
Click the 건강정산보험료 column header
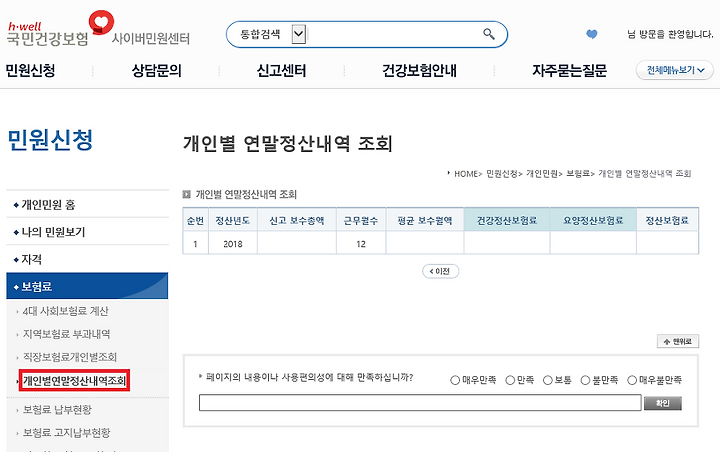coord(507,220)
